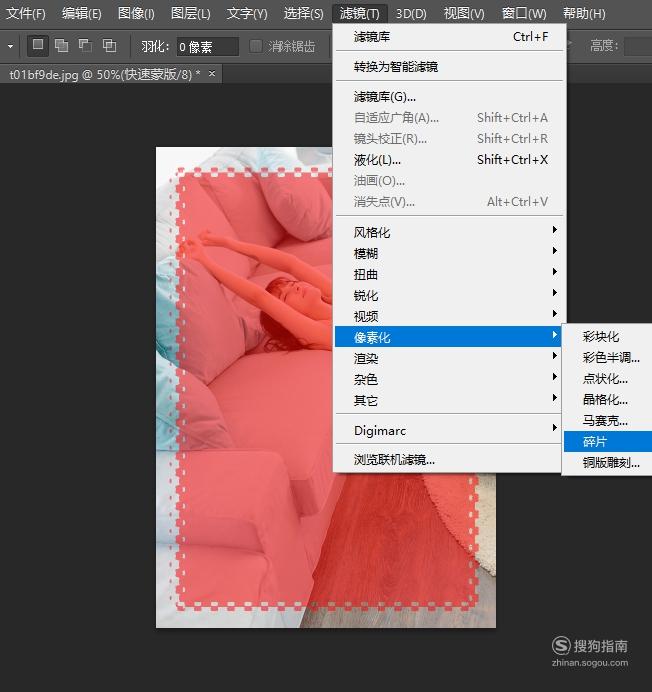Open the 晶格化... filter dialog
Screen dimensions: 652x692
tap(608, 400)
